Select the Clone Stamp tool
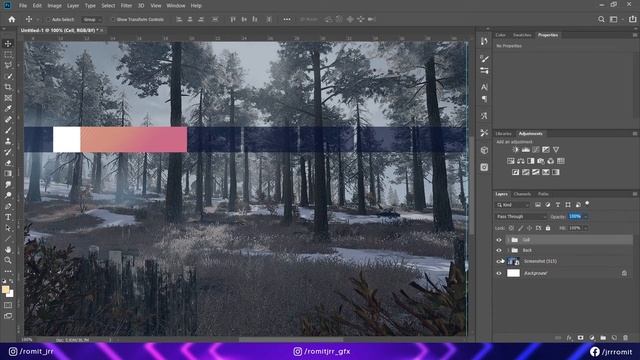Image resolution: width=640 pixels, height=360 pixels. coord(8,141)
